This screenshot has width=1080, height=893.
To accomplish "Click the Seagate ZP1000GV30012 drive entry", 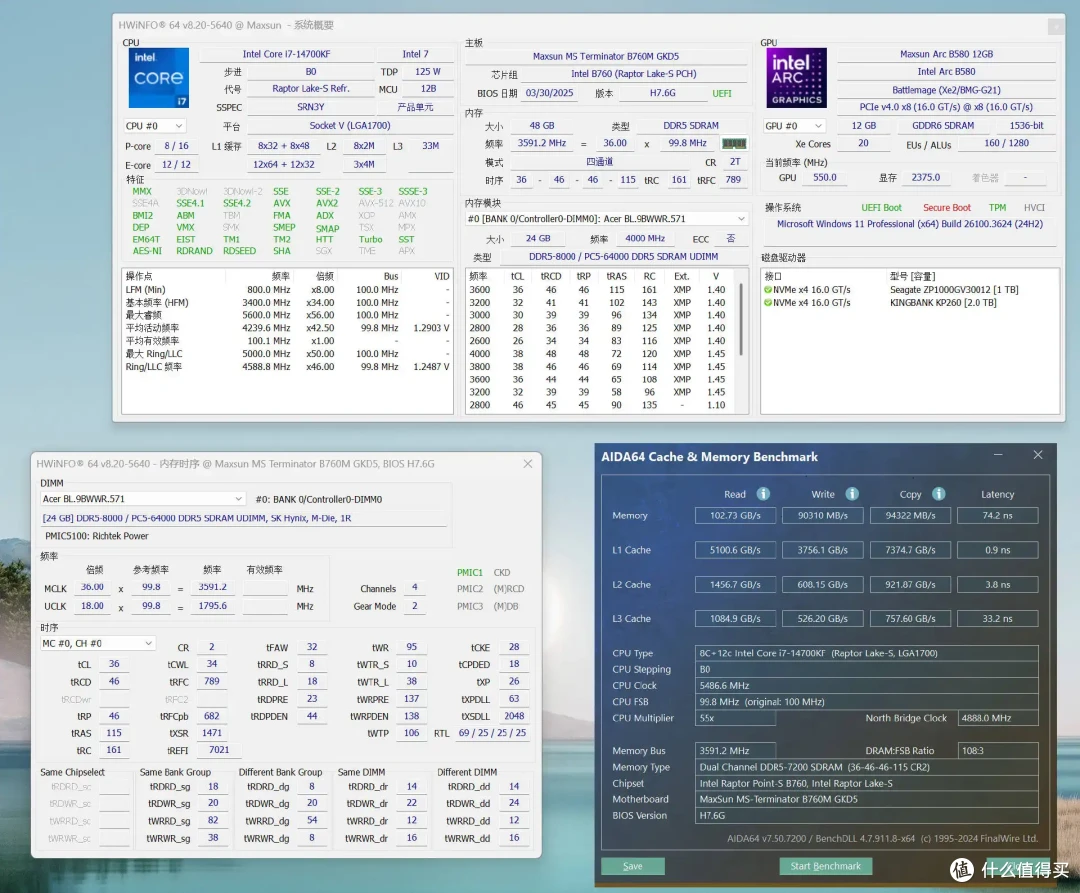I will (954, 290).
